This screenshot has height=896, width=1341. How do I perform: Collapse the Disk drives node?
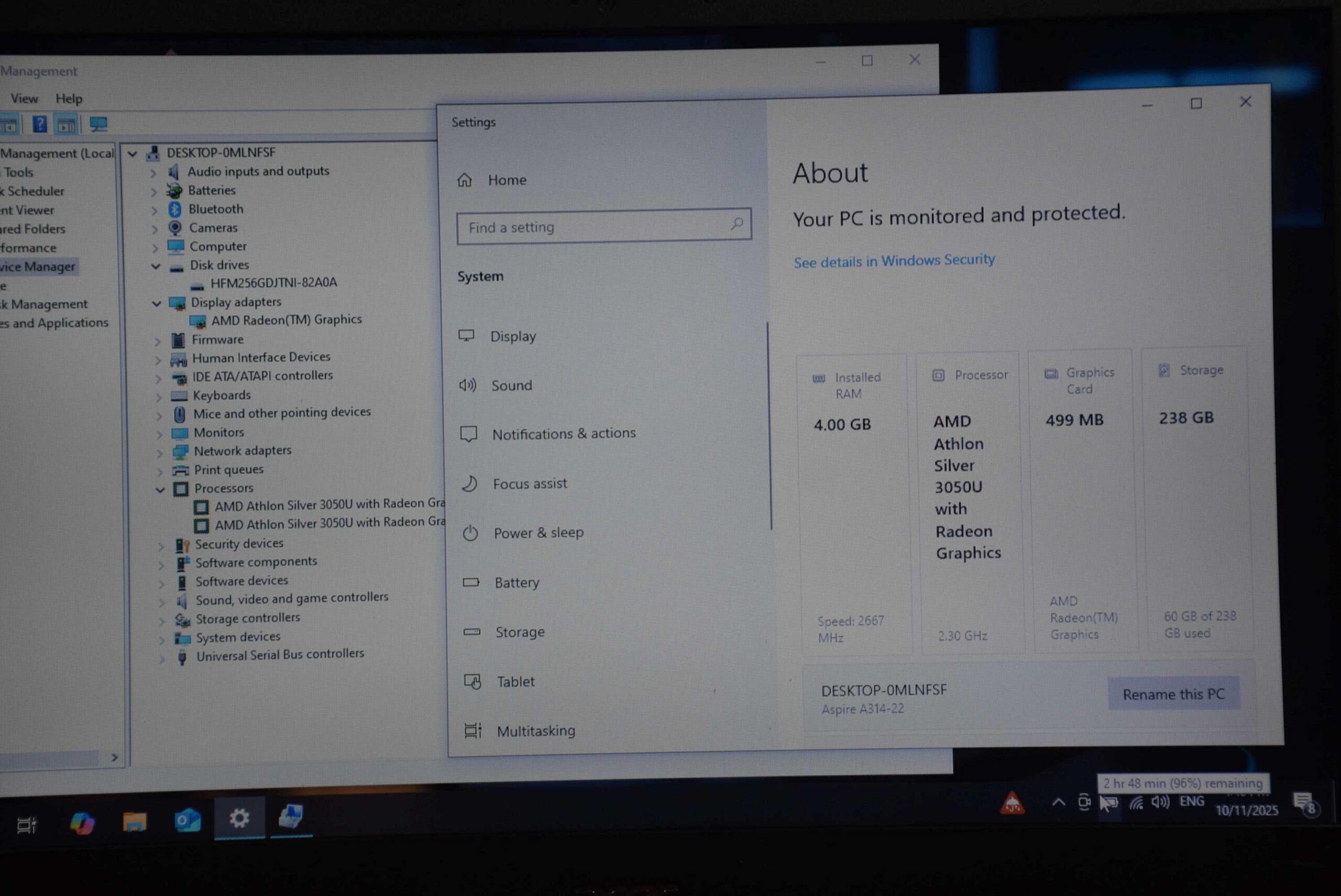coord(156,266)
